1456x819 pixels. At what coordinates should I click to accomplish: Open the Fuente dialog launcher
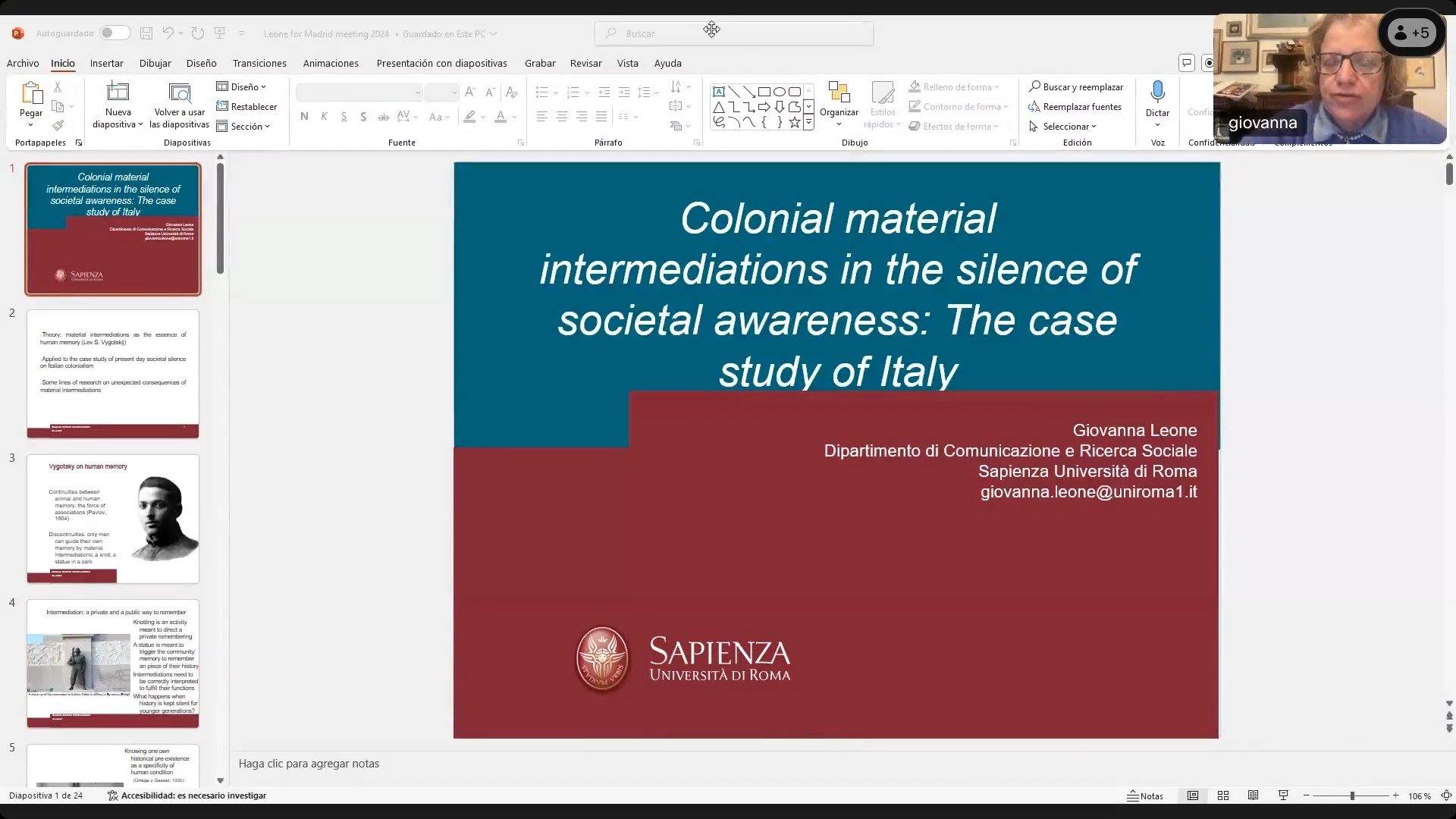click(521, 143)
